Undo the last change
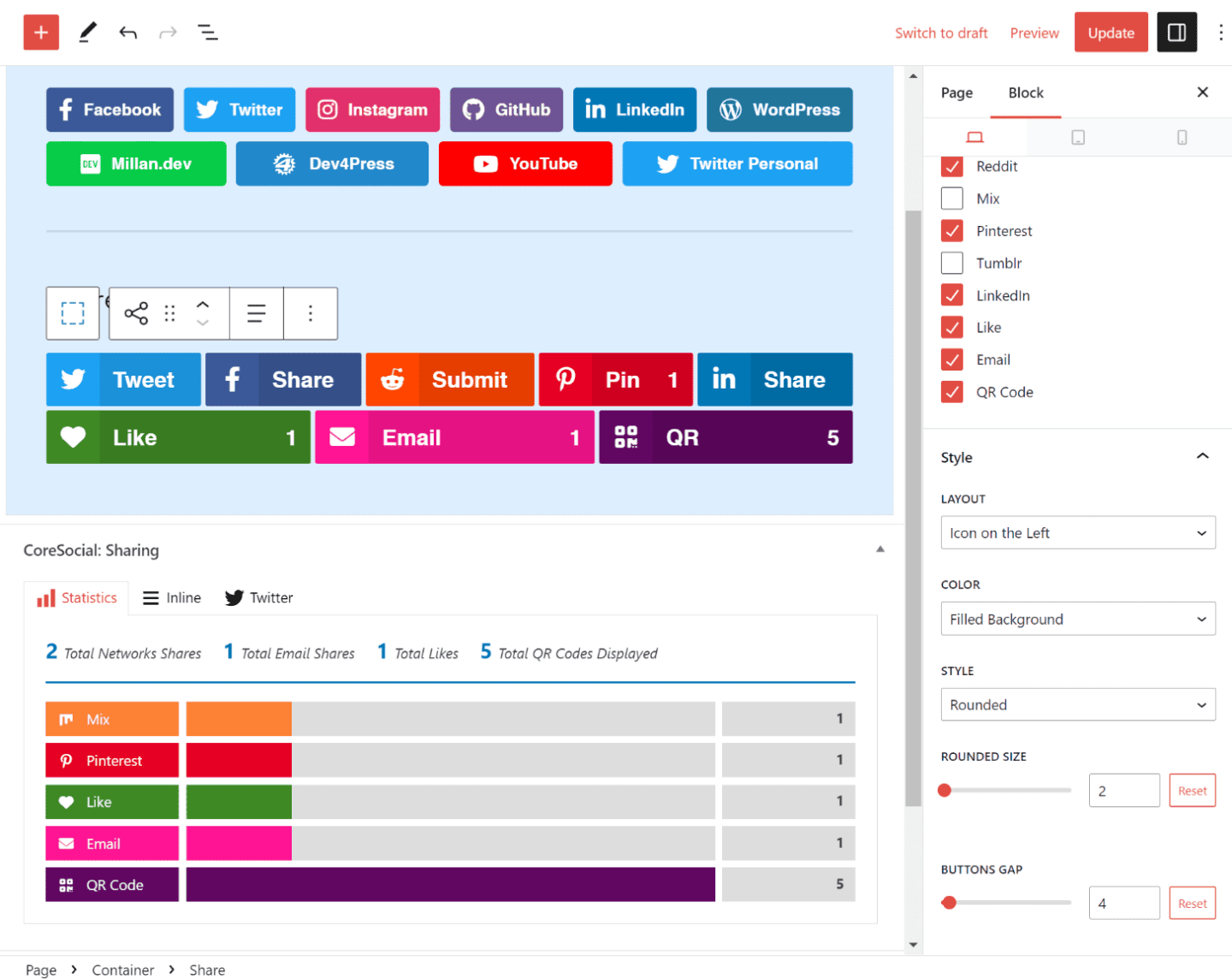Viewport: 1232px width, 979px height. coord(128,33)
